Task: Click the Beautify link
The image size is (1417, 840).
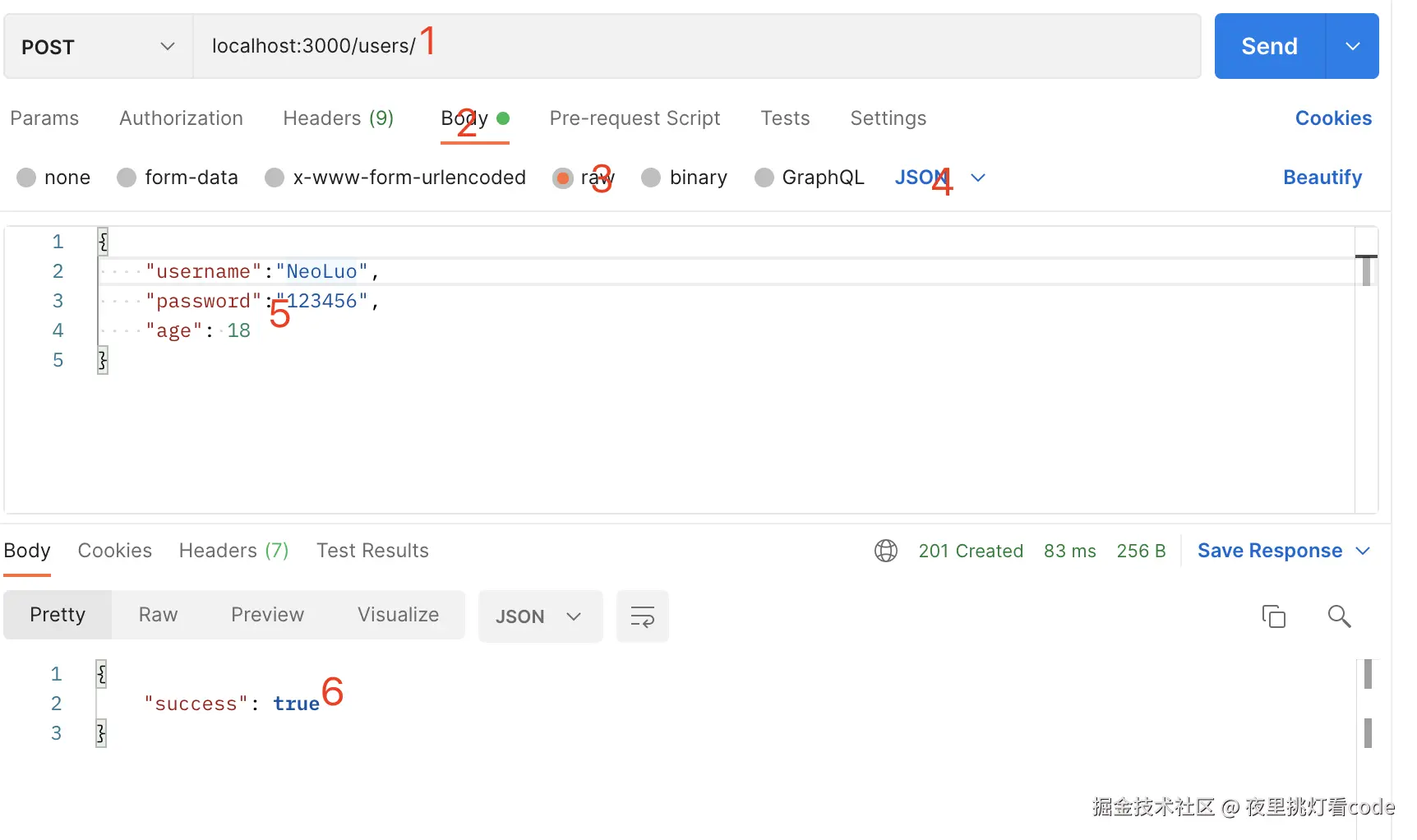Action: [1322, 178]
